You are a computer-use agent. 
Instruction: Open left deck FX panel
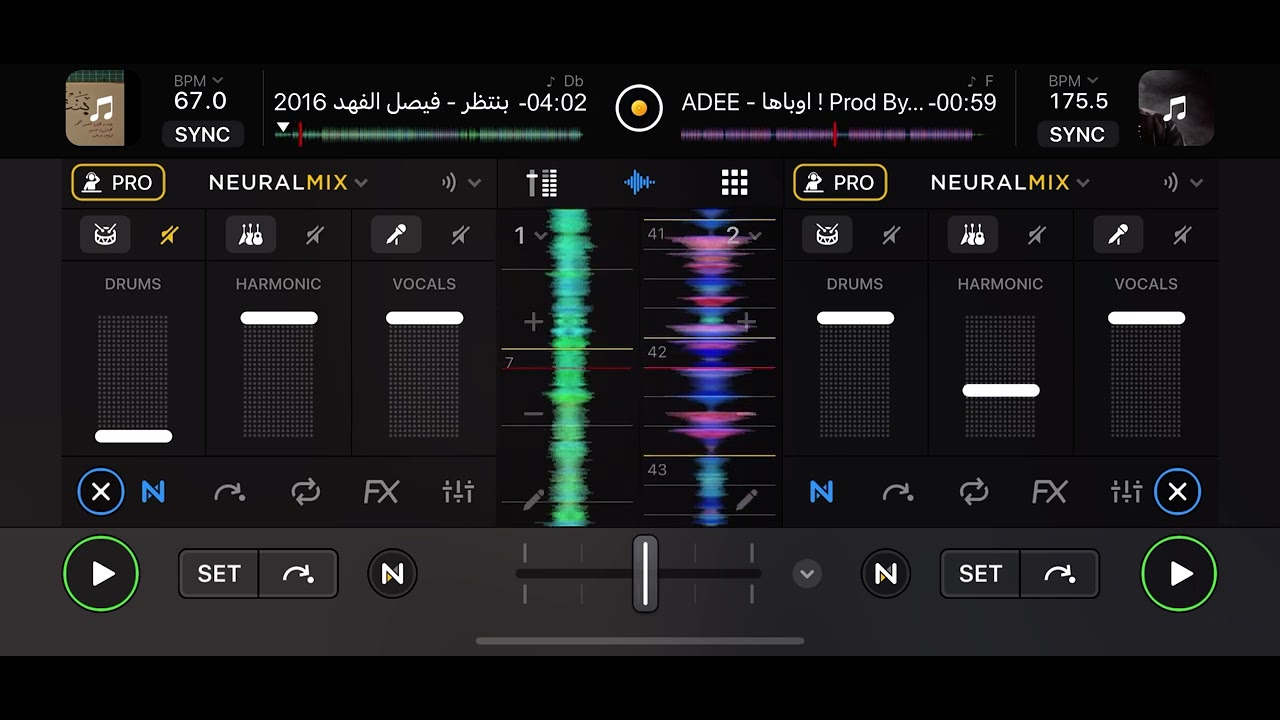pos(381,491)
